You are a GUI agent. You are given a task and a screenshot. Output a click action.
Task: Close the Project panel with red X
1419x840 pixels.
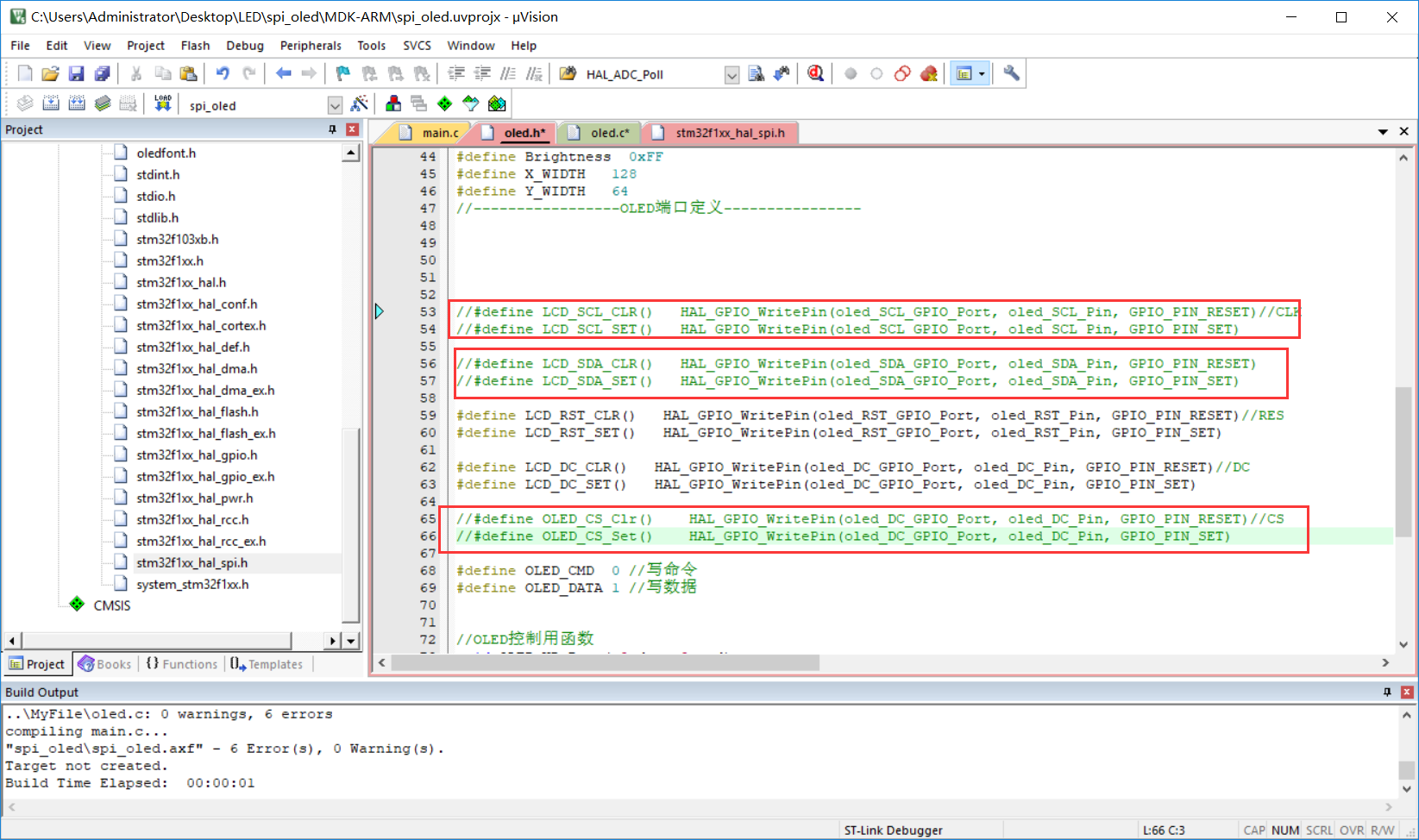pyautogui.click(x=352, y=129)
